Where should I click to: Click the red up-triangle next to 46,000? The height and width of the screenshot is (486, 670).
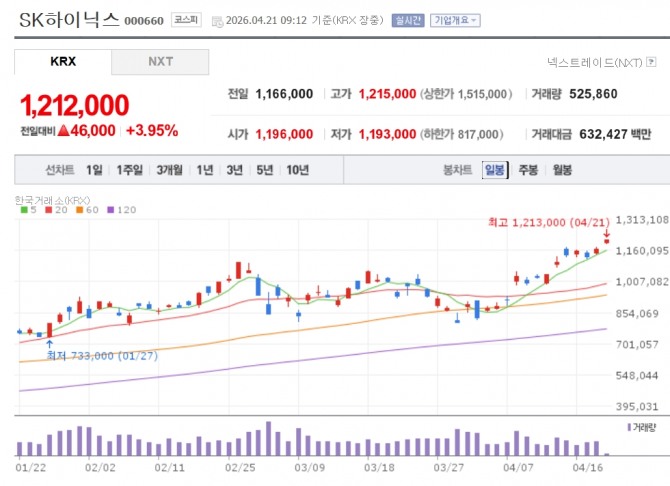click(x=63, y=130)
